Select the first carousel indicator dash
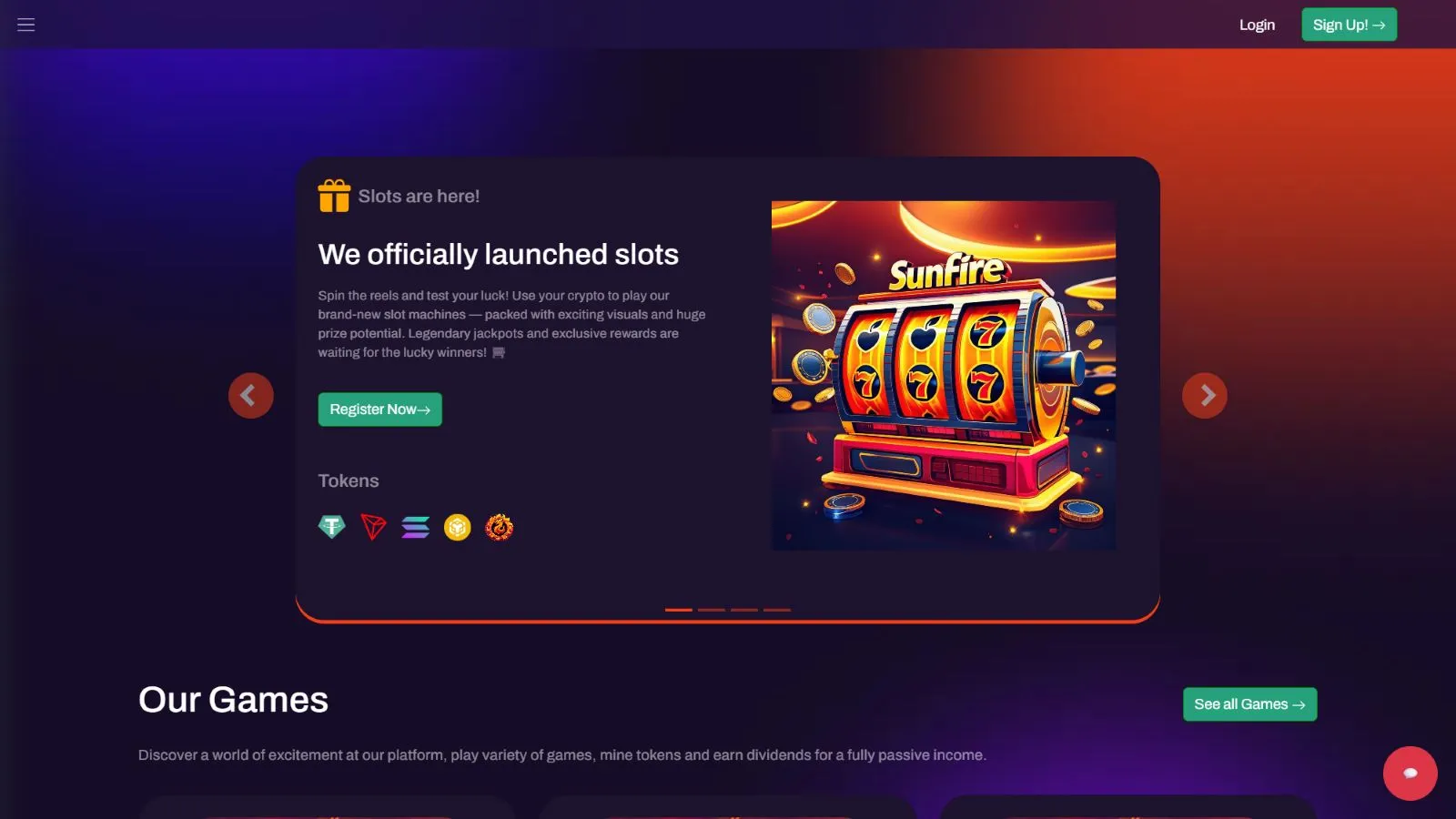 (x=679, y=610)
